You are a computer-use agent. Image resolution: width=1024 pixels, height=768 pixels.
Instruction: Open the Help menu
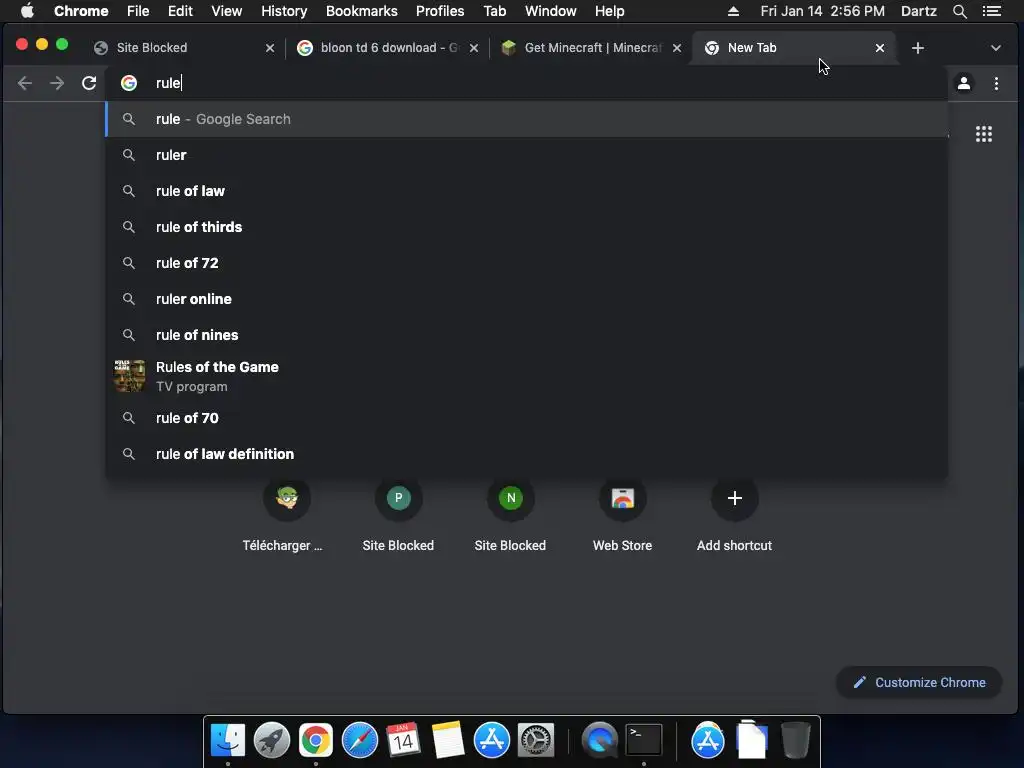609,11
